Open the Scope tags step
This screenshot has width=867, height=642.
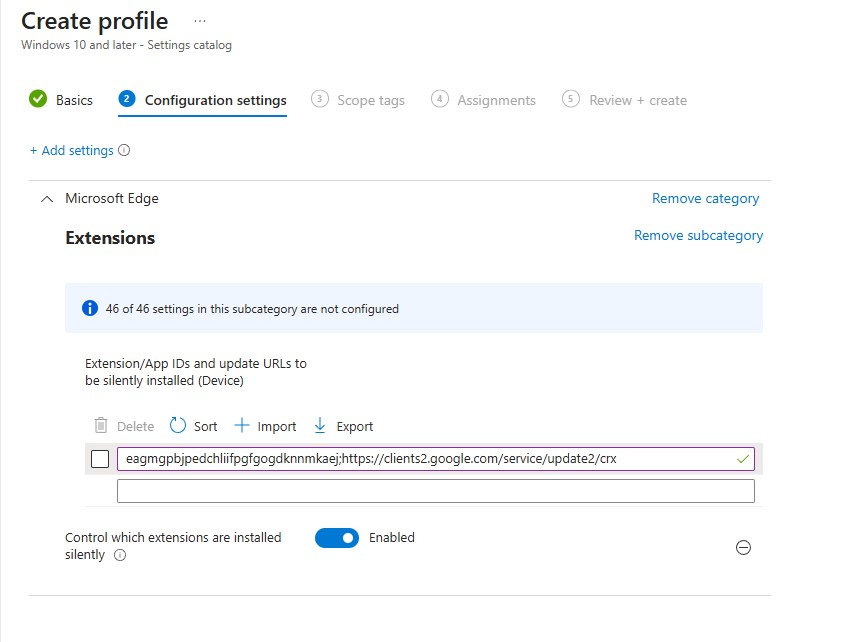pyautogui.click(x=358, y=100)
